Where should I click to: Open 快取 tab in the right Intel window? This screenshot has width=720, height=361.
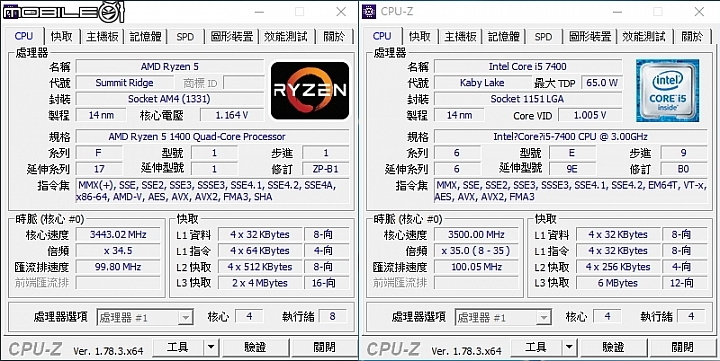pos(420,36)
